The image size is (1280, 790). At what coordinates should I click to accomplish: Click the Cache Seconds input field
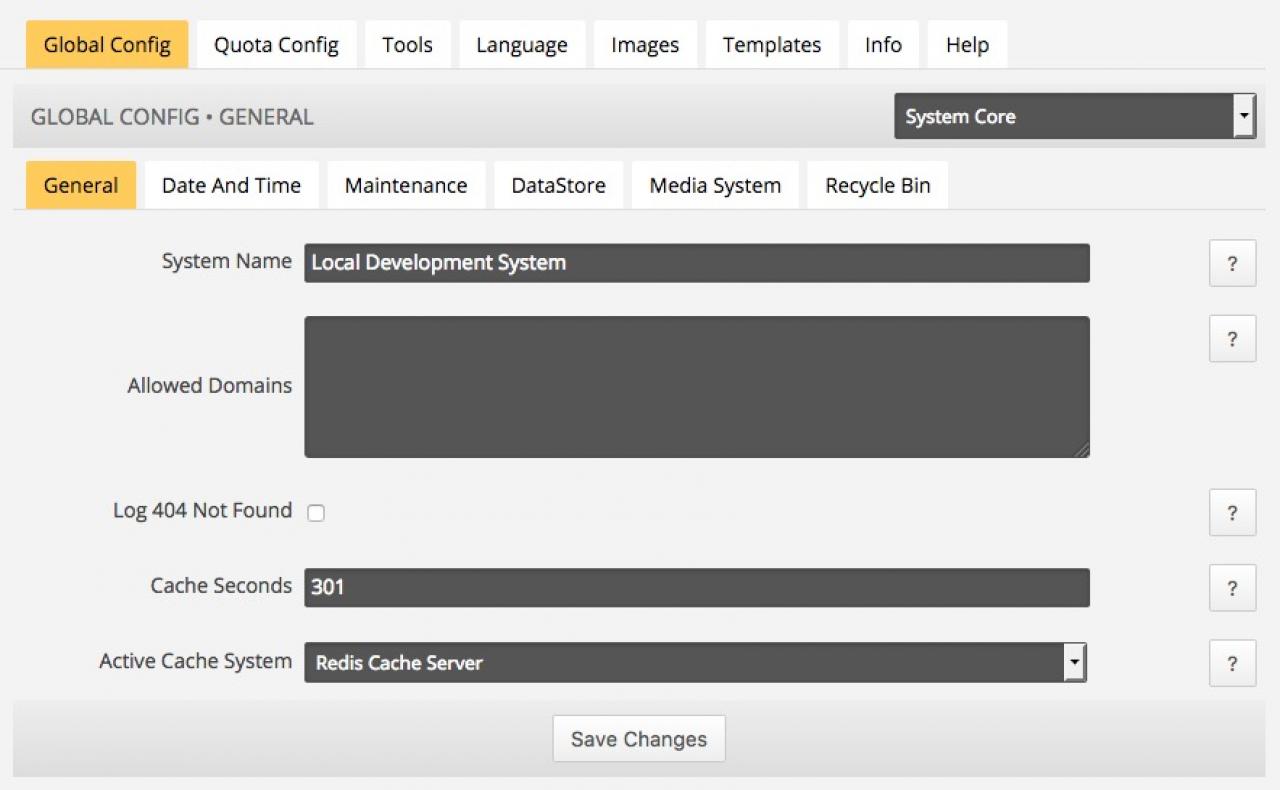coord(696,587)
